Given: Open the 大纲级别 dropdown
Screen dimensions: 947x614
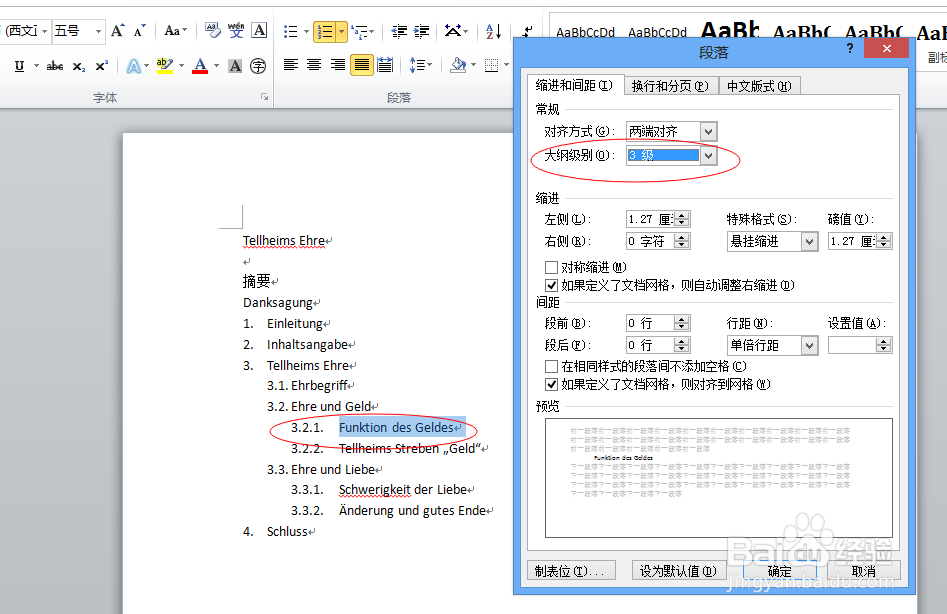Looking at the screenshot, I should pos(707,156).
